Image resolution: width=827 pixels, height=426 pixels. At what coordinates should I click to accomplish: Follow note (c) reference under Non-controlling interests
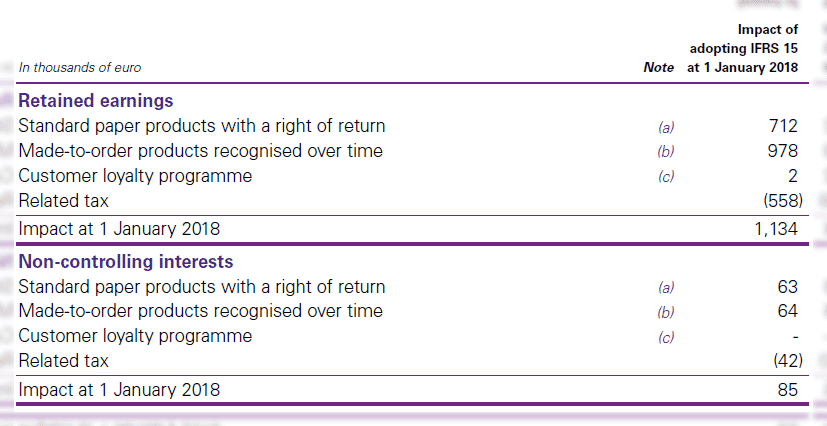pyautogui.click(x=666, y=337)
